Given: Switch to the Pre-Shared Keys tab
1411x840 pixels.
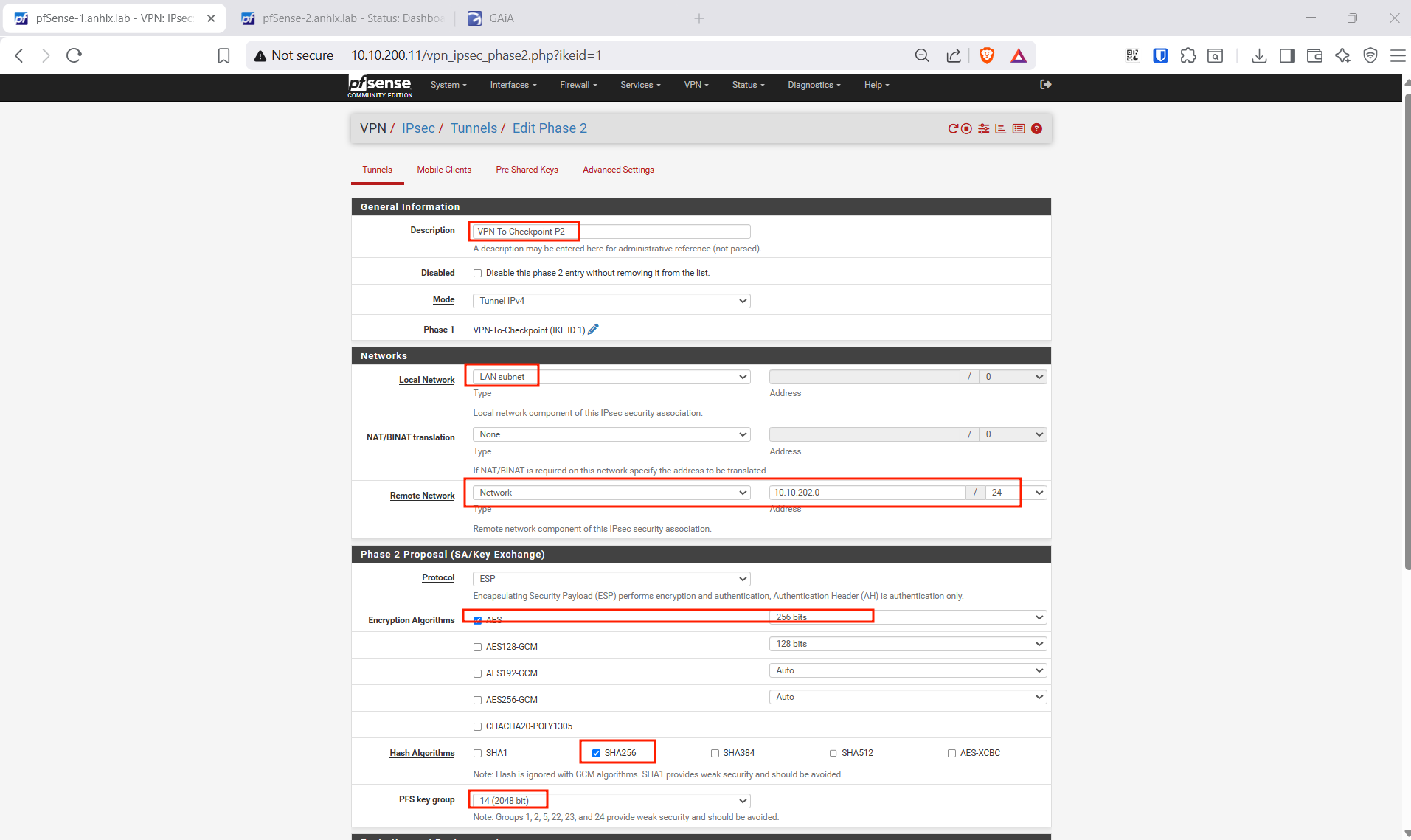Looking at the screenshot, I should [x=527, y=170].
